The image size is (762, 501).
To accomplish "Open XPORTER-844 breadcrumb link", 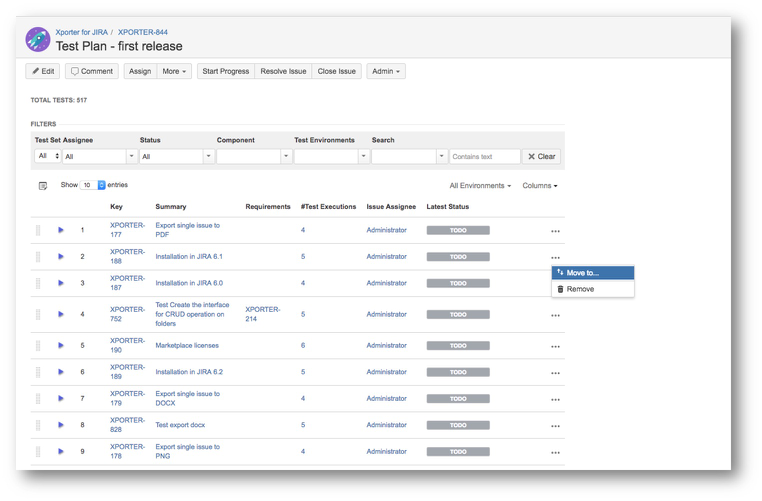I will [x=143, y=32].
